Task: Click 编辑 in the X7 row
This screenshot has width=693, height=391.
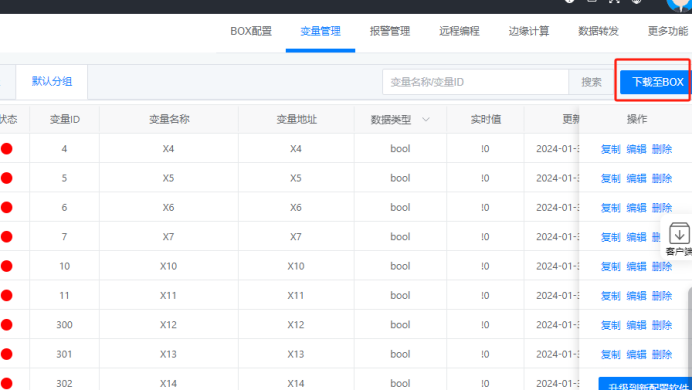Action: [636, 237]
